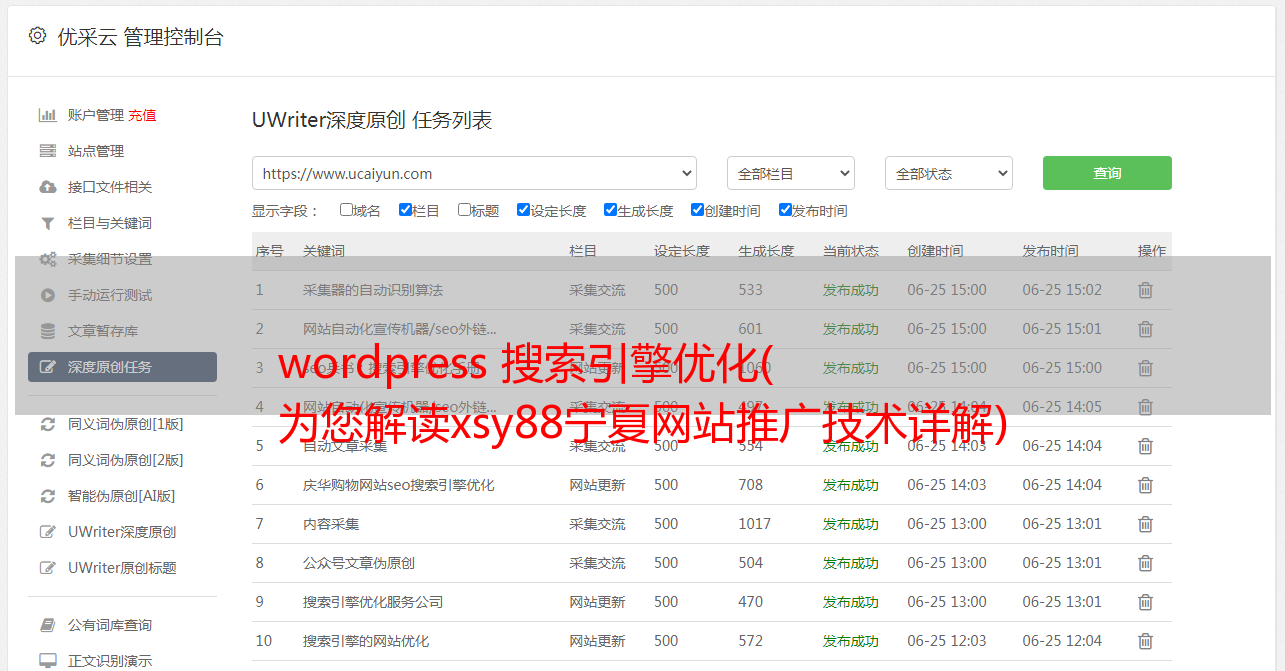Screen dimensions: 1285x671
Task: Open 同义词伪原创[1版] in sidebar
Action: 125,424
